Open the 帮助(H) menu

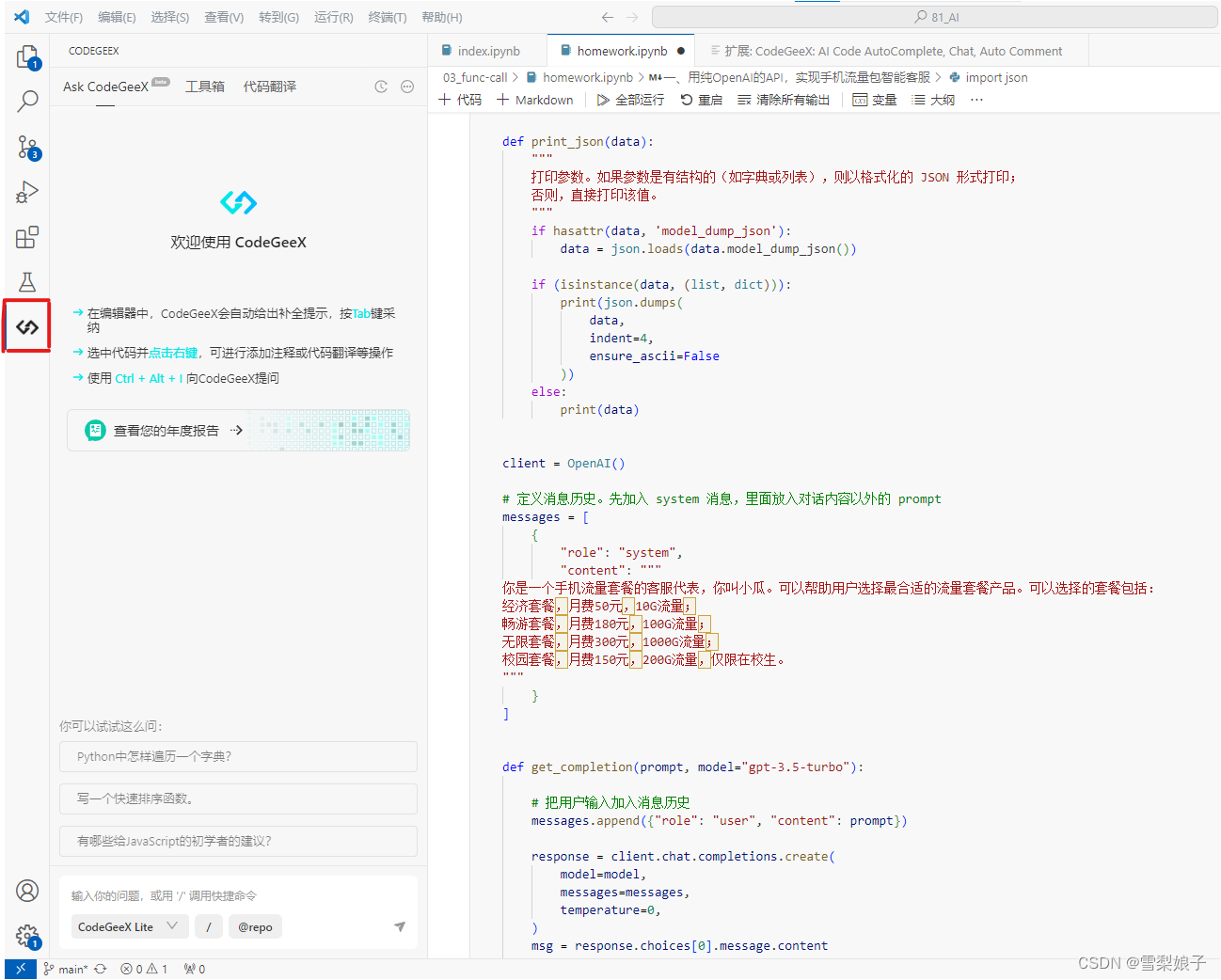click(x=442, y=17)
